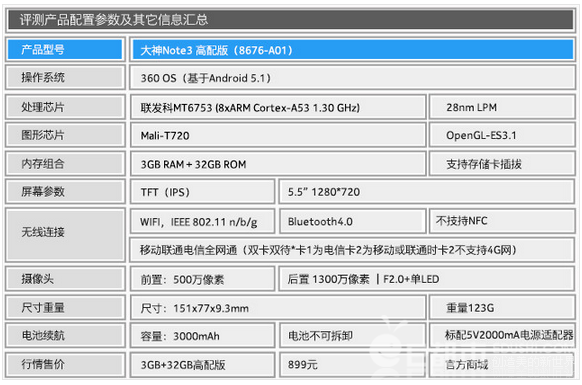
Task: Select '前置：500万像素' cell
Action: 202,279
